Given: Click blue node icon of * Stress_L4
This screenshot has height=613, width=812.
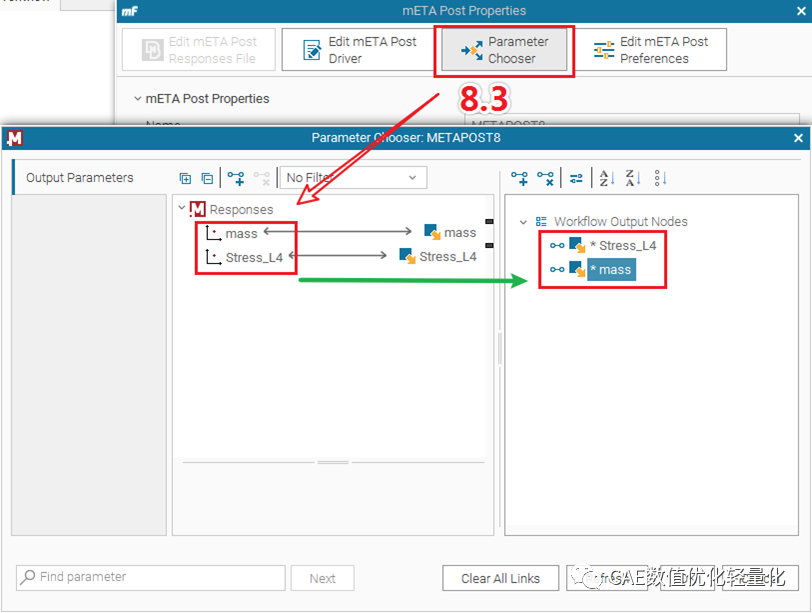Looking at the screenshot, I should coord(577,245).
